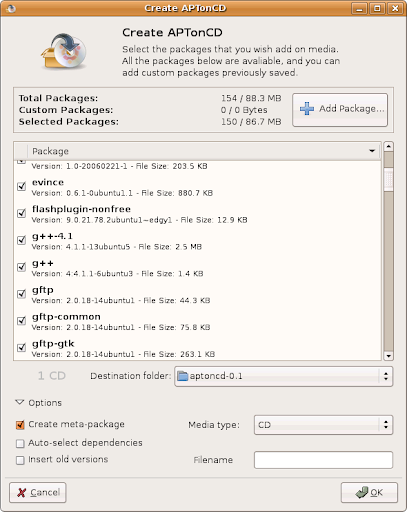Click the package list scrollbar thumb
The width and height of the screenshot is (407, 512).
(388, 180)
